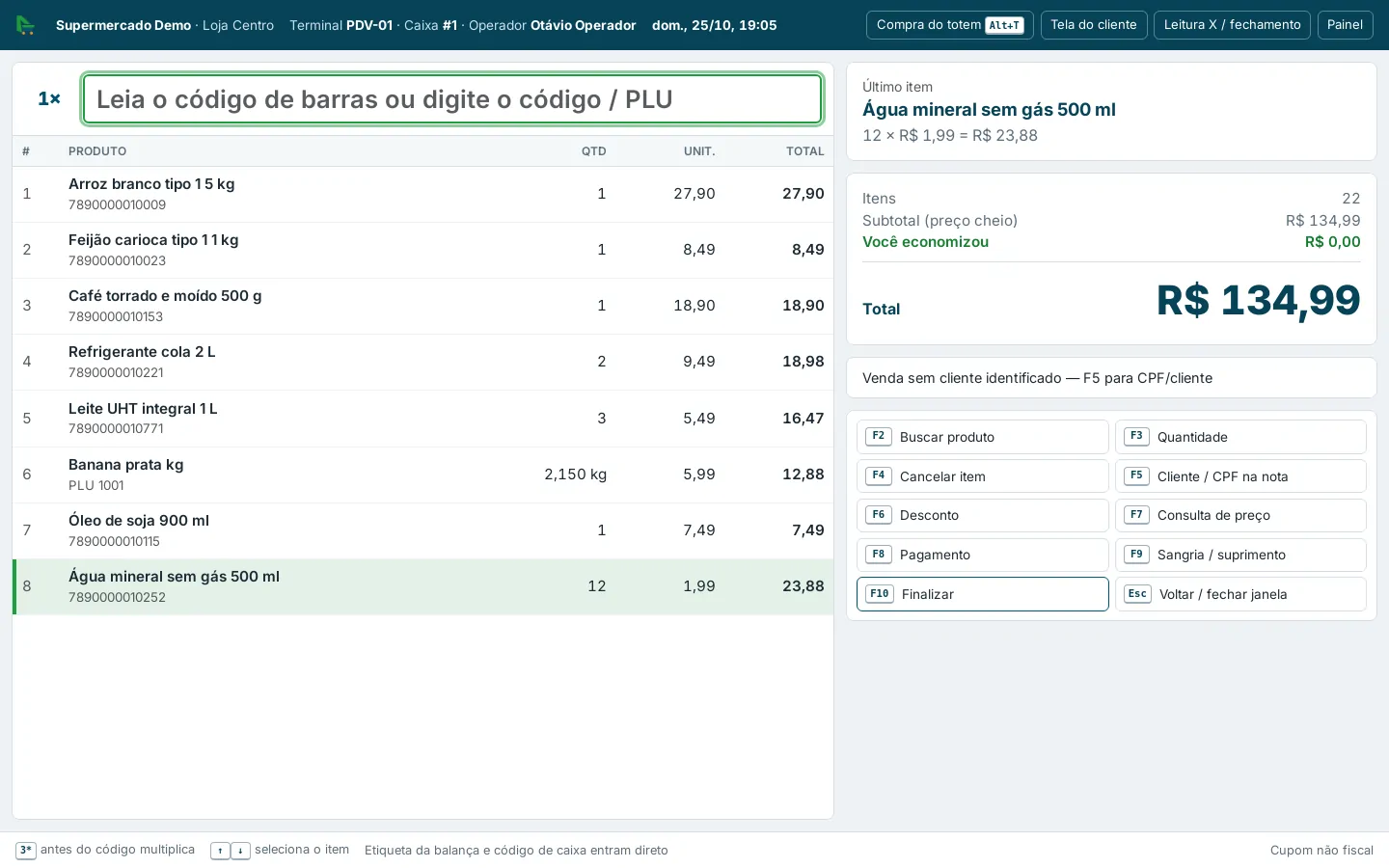Click F4 Cancelar item button

(x=982, y=476)
